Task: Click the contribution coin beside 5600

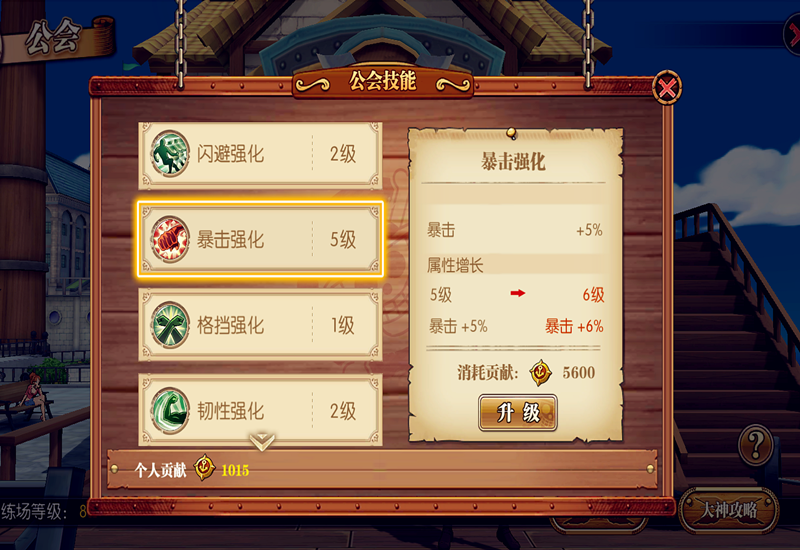Action: (540, 372)
